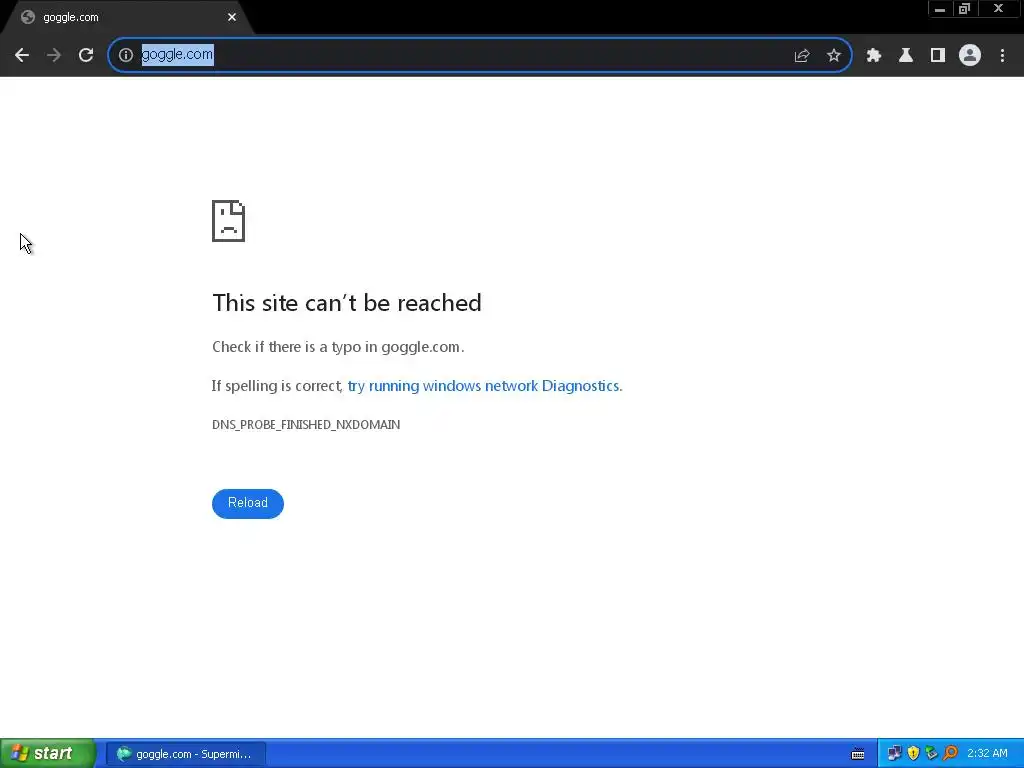Select goggle.com Supermium taskbar button
The image size is (1024, 768).
click(x=185, y=754)
